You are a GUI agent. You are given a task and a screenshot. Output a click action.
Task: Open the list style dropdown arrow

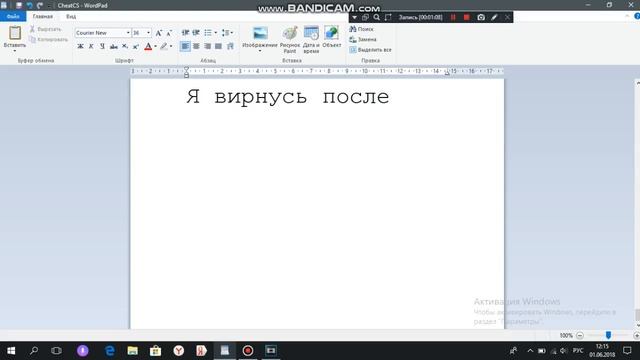[x=216, y=33]
